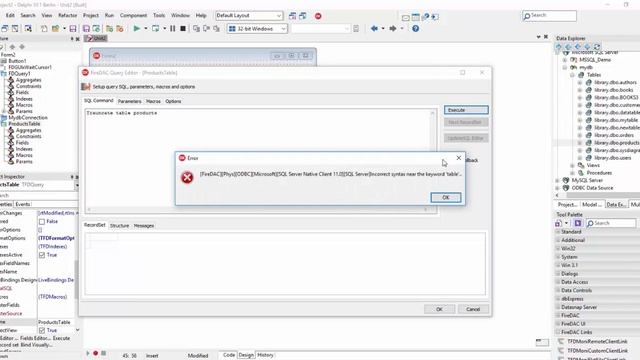640x360 pixels.
Task: Click the library.dbo.products table icon
Action: [589, 143]
